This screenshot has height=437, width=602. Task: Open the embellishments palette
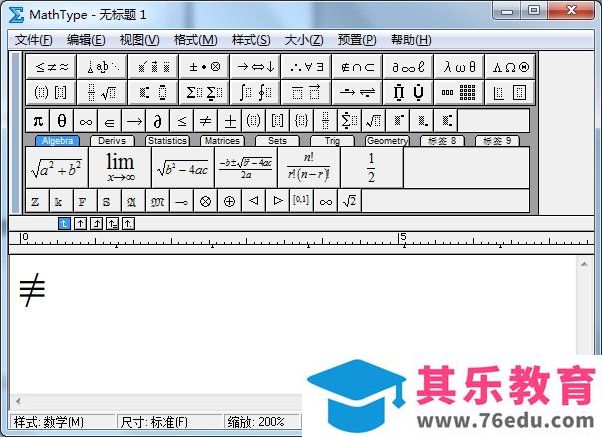point(154,67)
